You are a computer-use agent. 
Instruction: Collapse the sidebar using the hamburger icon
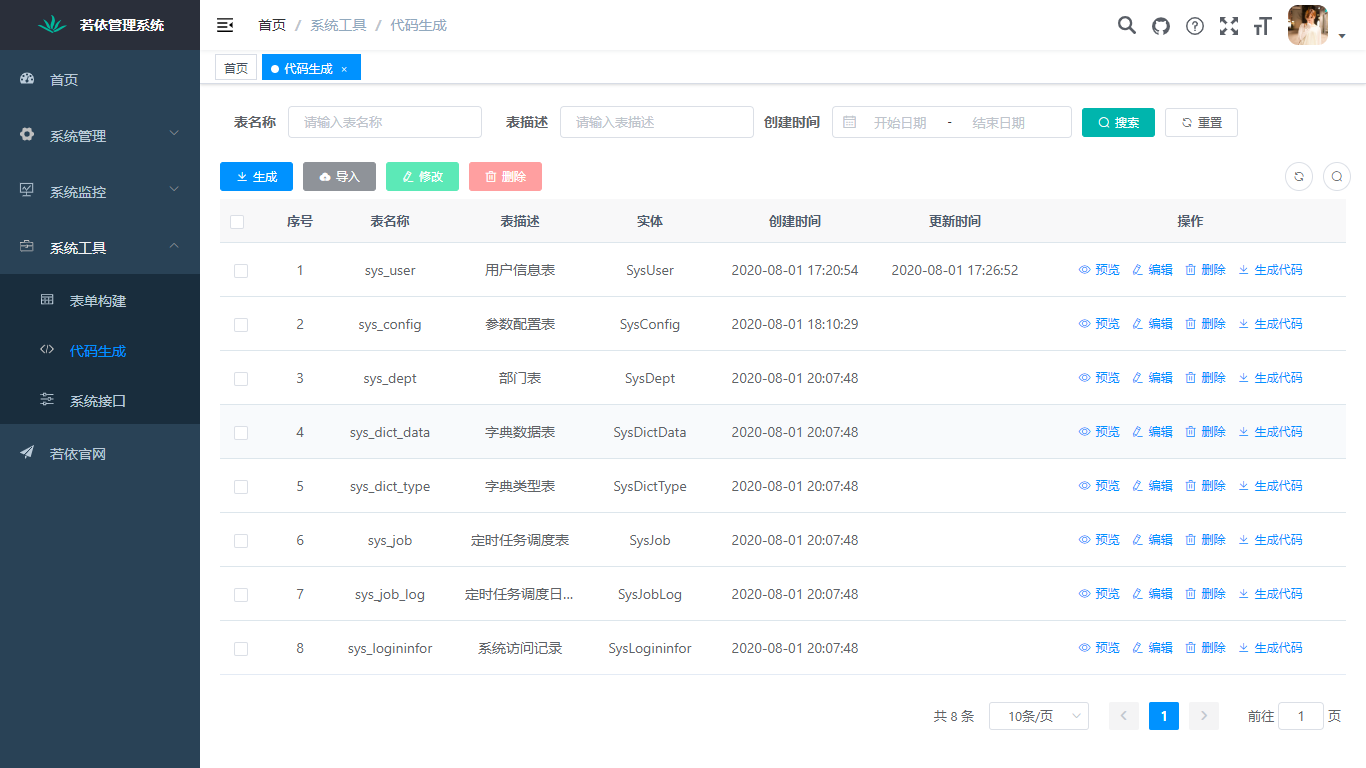[224, 24]
